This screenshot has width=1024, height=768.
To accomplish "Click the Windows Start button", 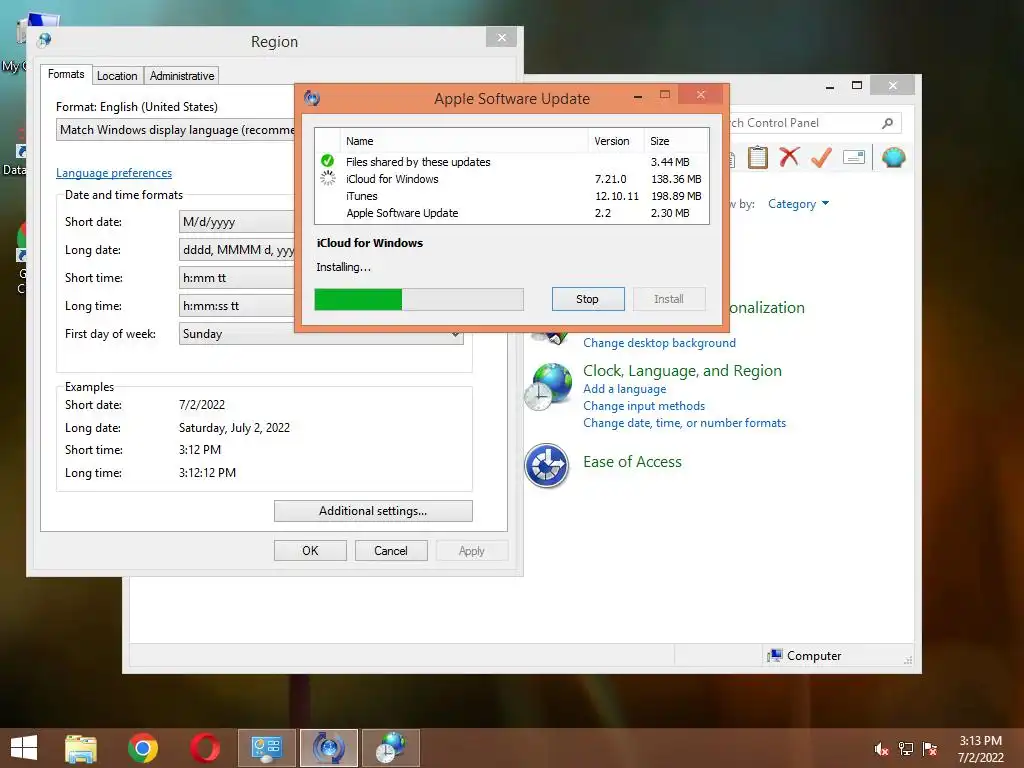I will 24,748.
